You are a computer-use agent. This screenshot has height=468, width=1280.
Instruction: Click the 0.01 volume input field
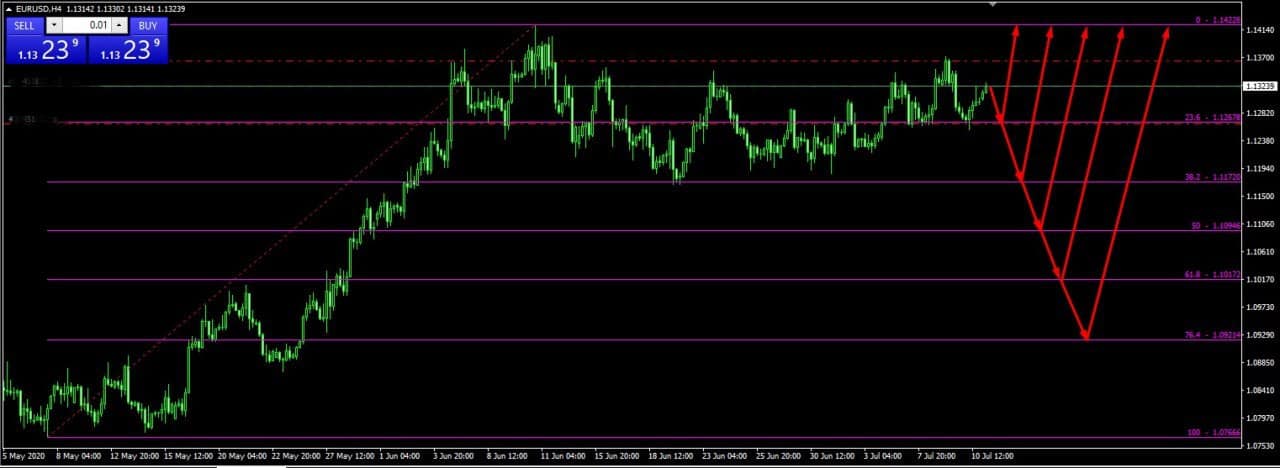pyautogui.click(x=87, y=25)
